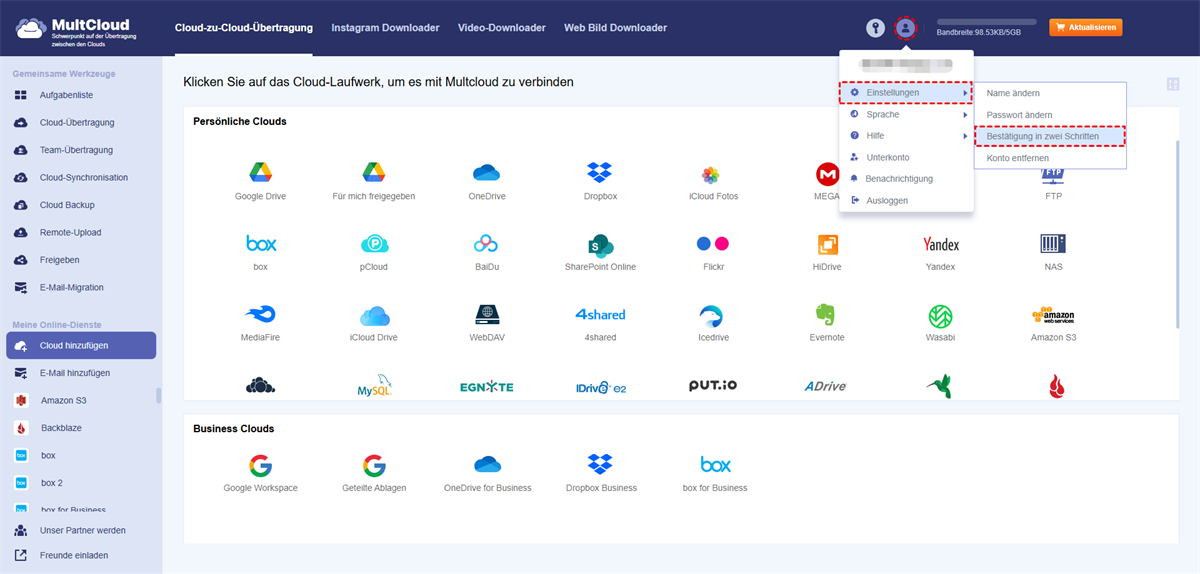Screen dimensions: 1200x574
Task: Choose the Flickr icon
Action: (x=713, y=243)
